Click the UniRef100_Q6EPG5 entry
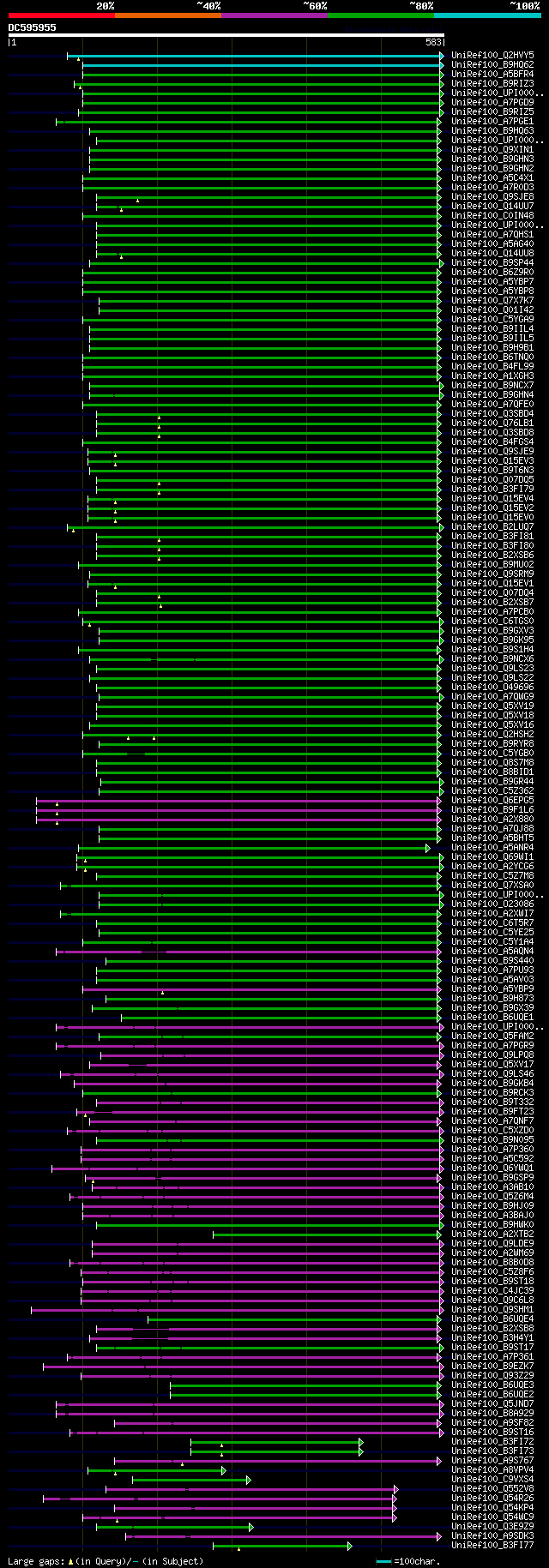Viewport: 549px width, 1568px height. (492, 801)
